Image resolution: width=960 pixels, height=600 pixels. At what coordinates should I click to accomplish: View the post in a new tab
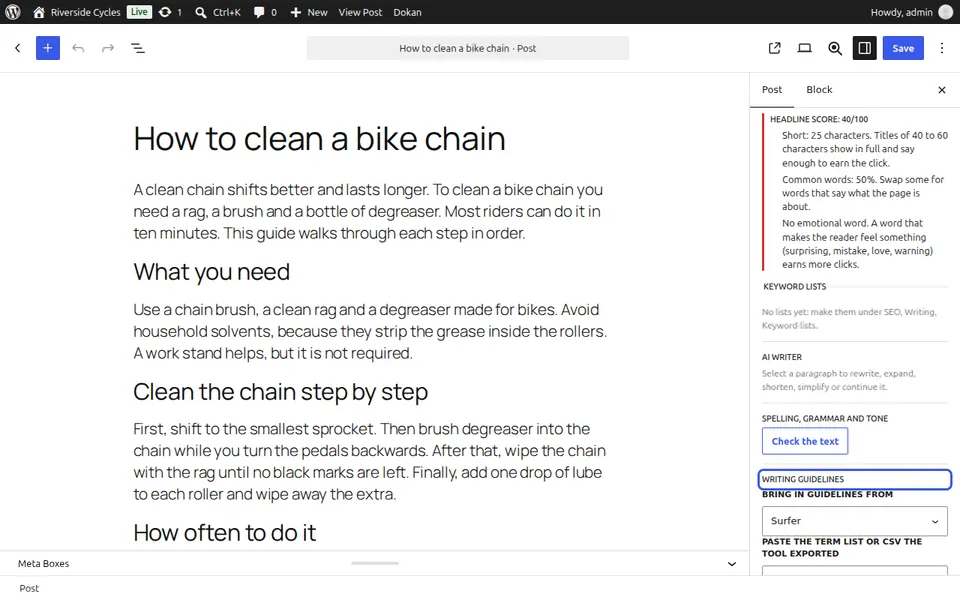pos(774,48)
